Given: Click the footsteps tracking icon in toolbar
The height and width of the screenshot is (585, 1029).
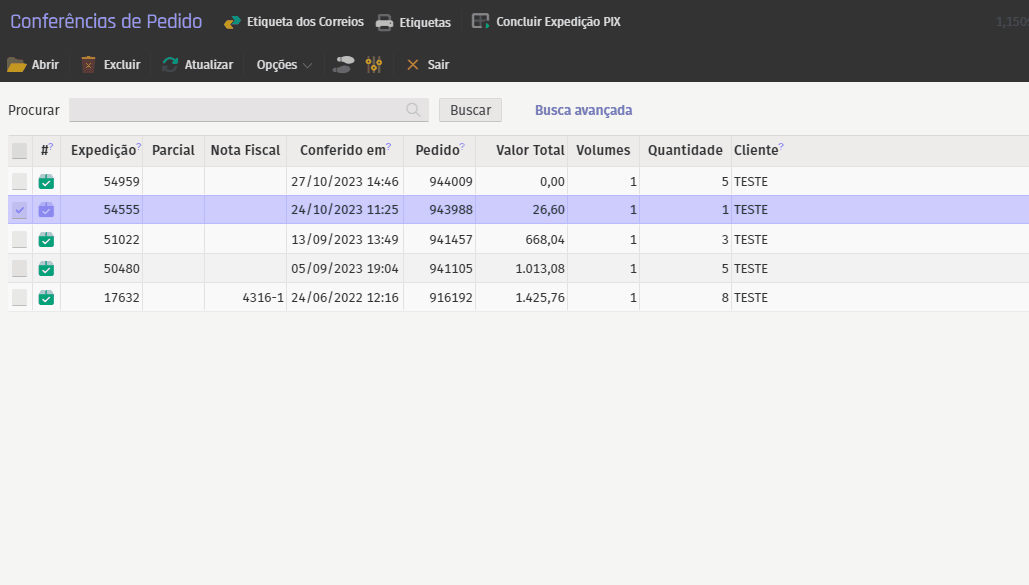Looking at the screenshot, I should [x=343, y=65].
